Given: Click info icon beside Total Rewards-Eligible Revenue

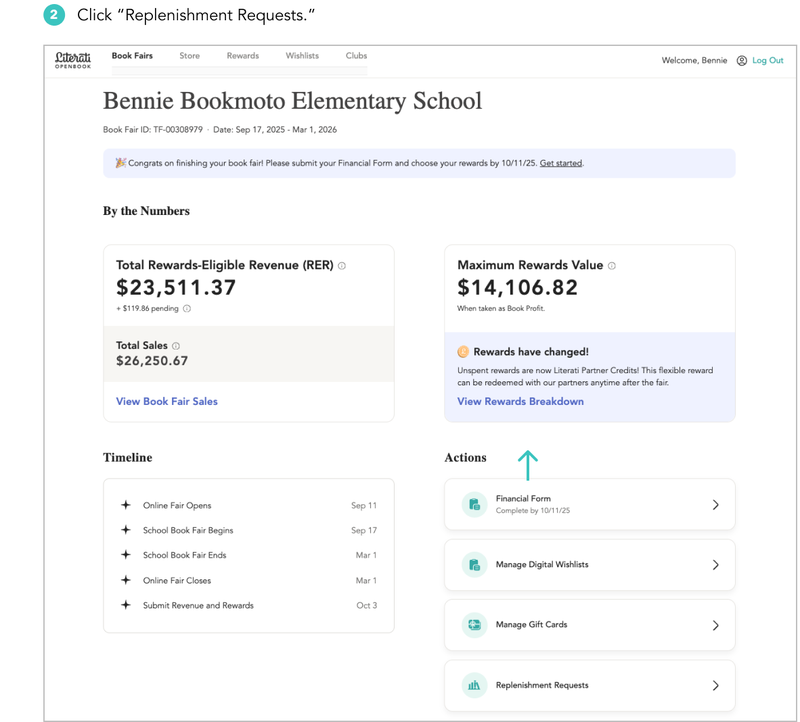Looking at the screenshot, I should pos(342,266).
